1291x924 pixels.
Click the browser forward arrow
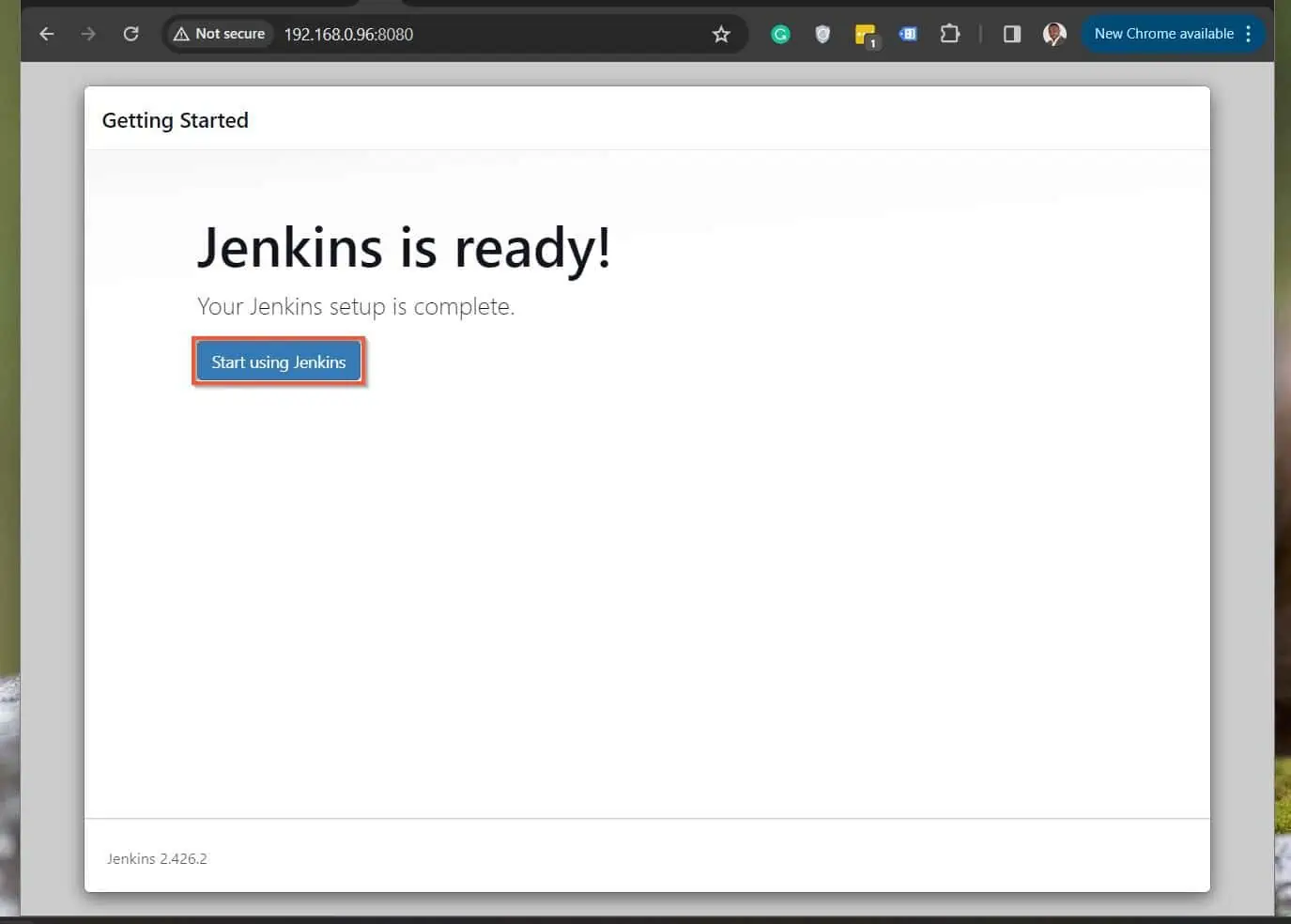click(x=88, y=34)
